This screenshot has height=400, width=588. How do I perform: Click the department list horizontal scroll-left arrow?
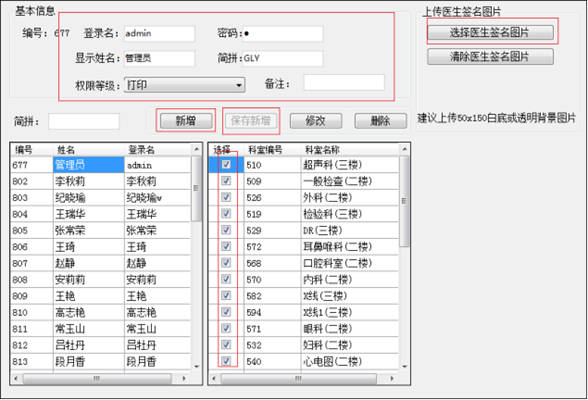pos(214,378)
